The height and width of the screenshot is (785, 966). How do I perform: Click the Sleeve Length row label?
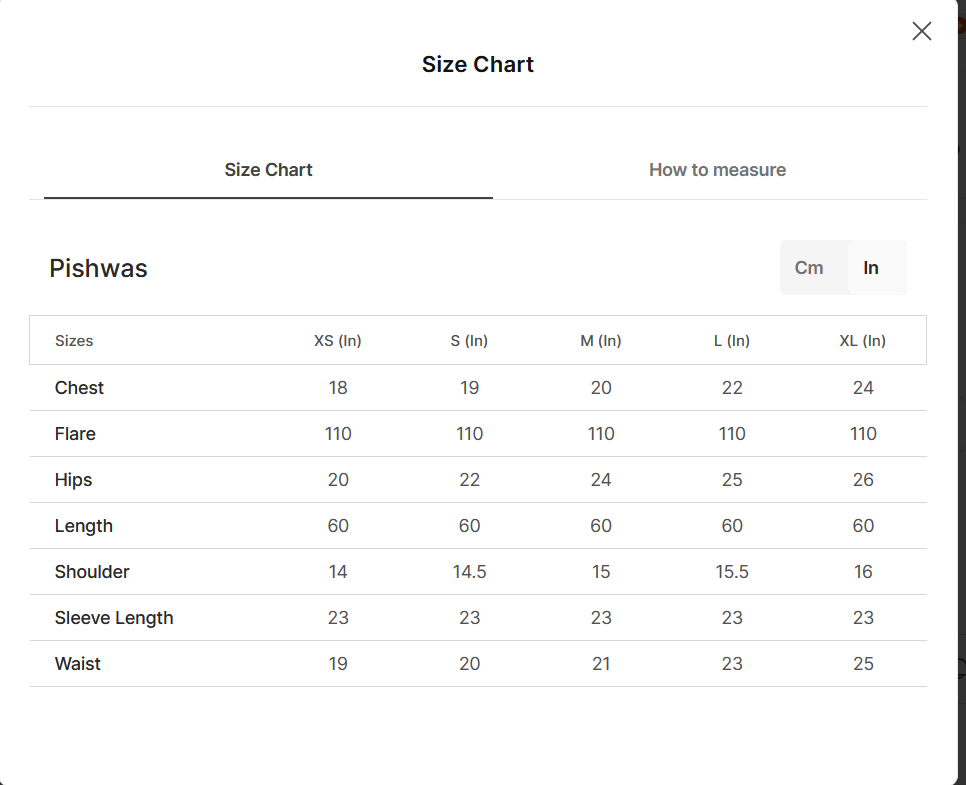coord(114,618)
